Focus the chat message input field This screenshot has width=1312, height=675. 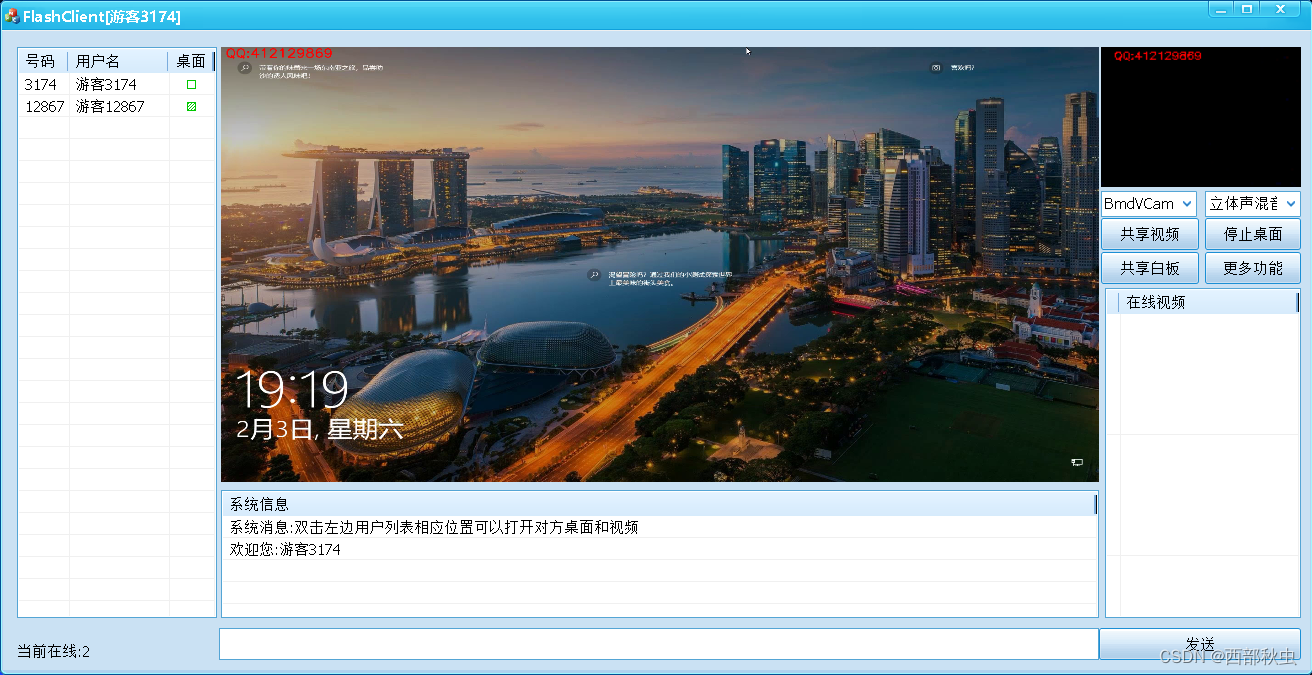pos(659,644)
